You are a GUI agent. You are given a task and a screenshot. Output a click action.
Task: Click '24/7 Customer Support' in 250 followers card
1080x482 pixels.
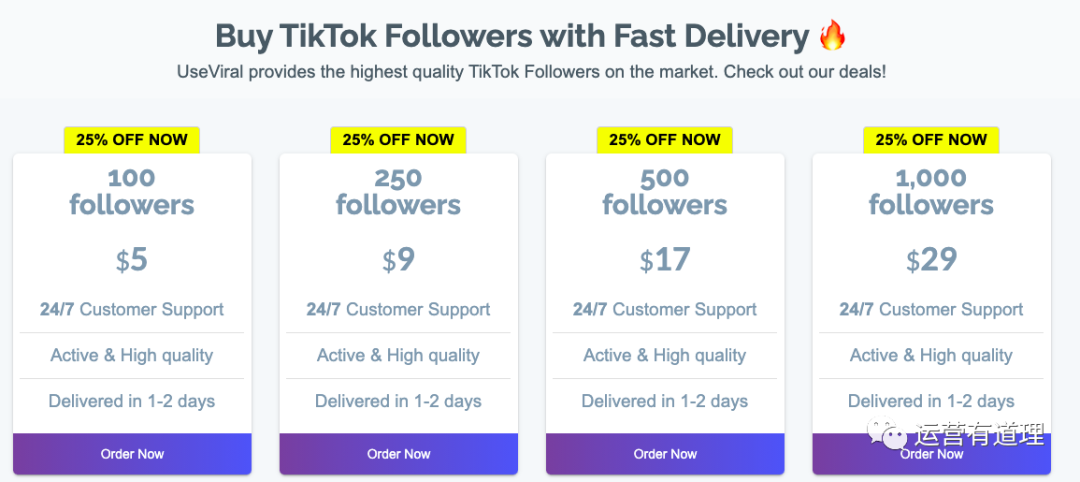point(398,310)
